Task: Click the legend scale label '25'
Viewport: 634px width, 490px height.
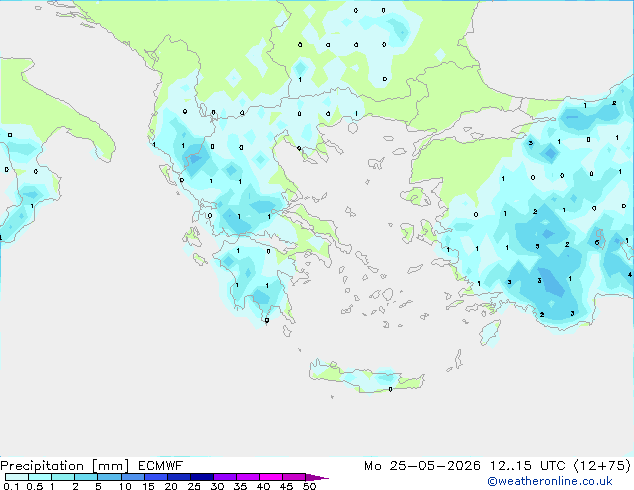Action: pyautogui.click(x=194, y=486)
